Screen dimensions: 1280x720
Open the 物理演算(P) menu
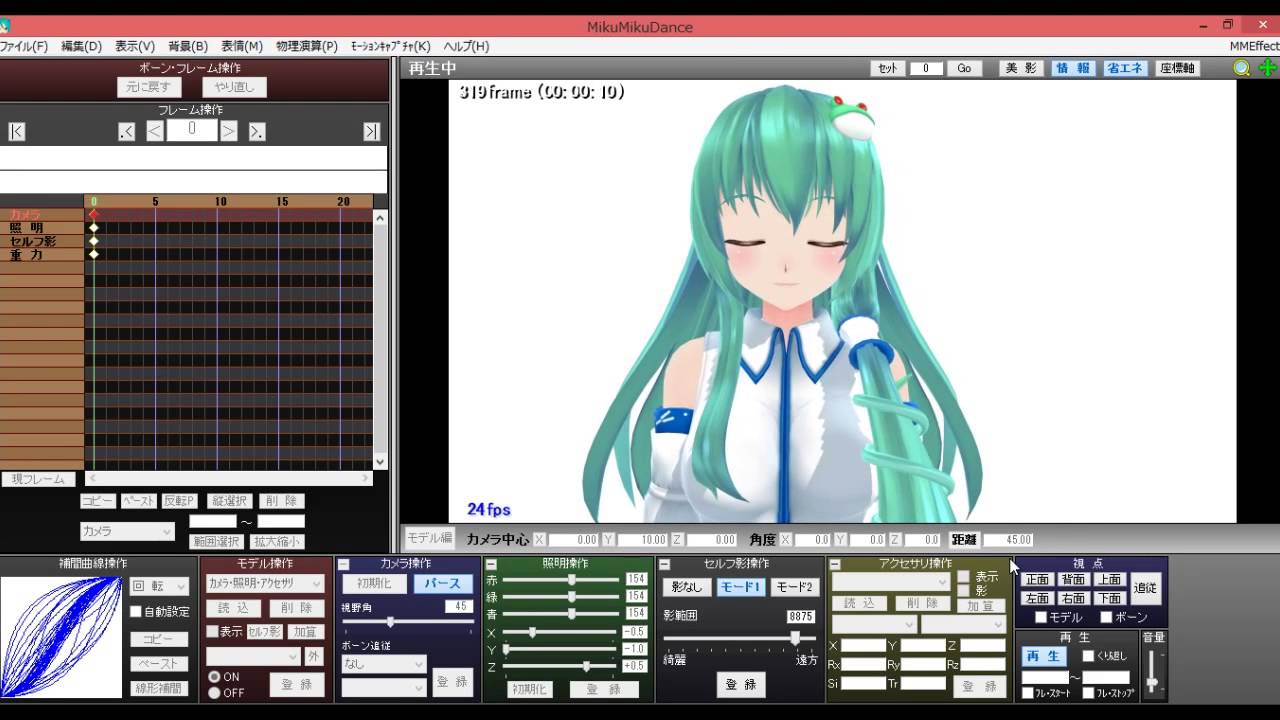coord(307,46)
